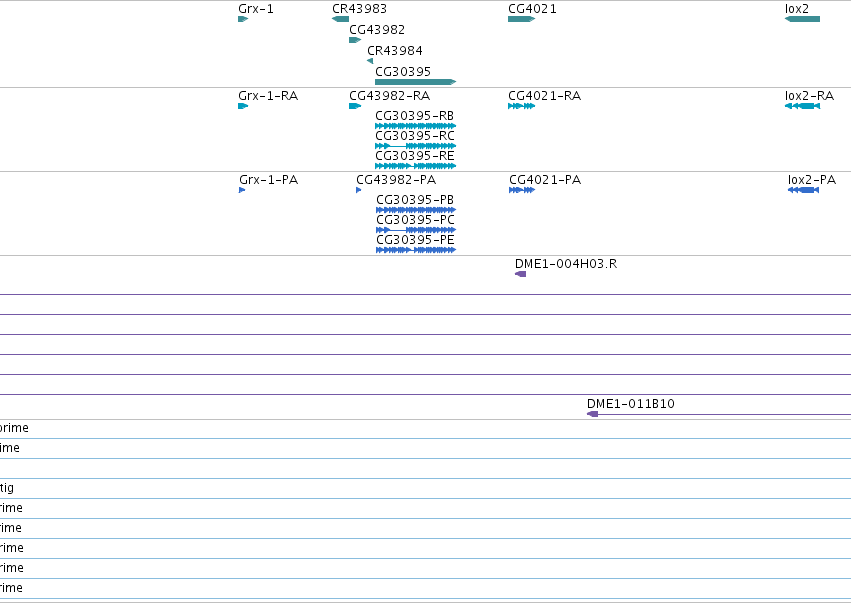Screen dimensions: 851x603
Task: Click the DME1-011B10 label
Action: pyautogui.click(x=631, y=404)
